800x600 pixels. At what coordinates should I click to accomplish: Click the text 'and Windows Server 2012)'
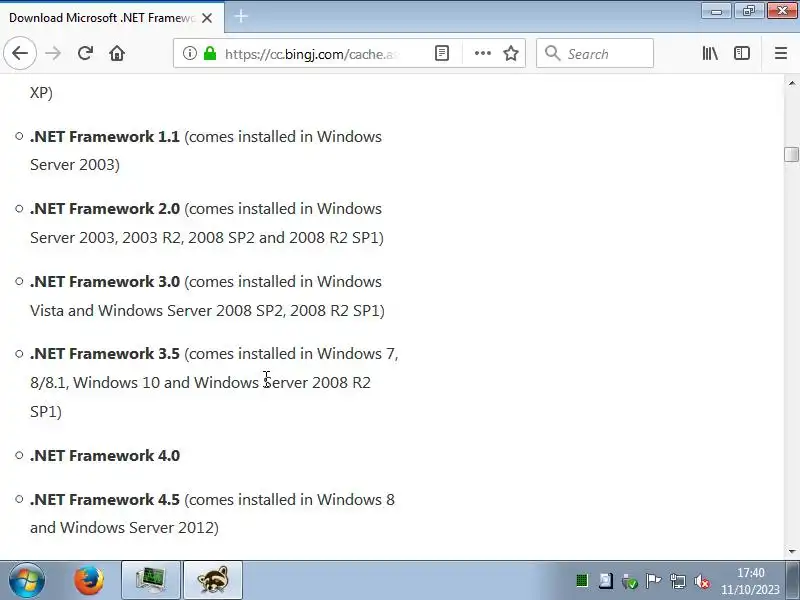pos(124,528)
